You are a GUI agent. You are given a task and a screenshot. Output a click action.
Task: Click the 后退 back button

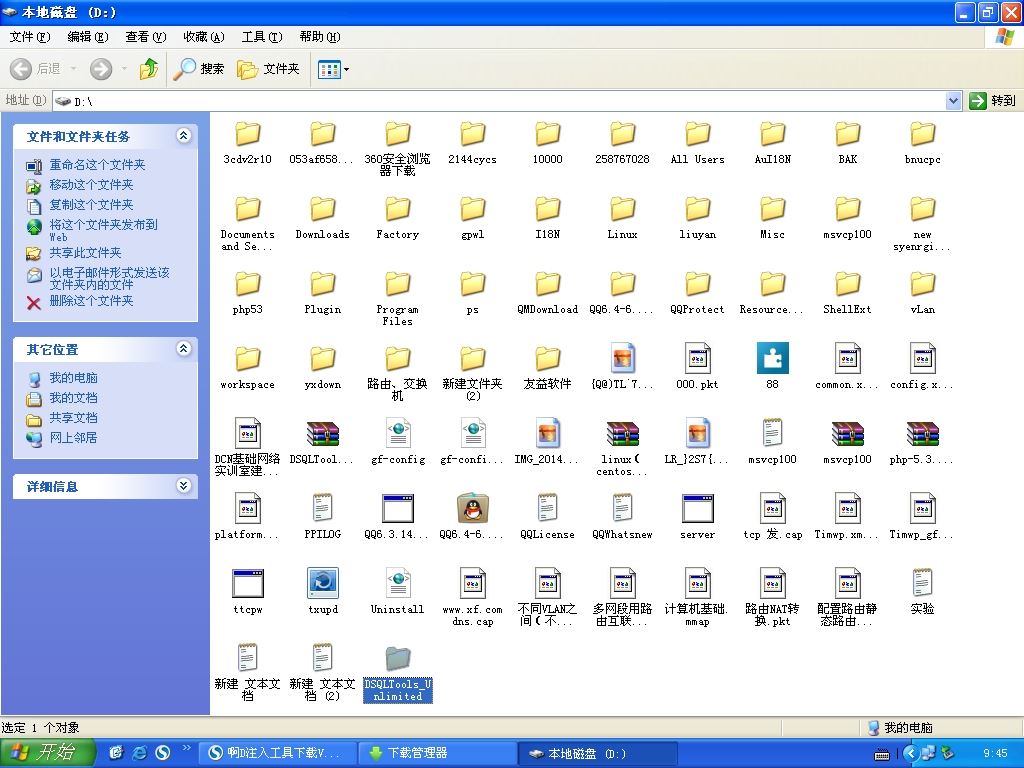pyautogui.click(x=36, y=69)
